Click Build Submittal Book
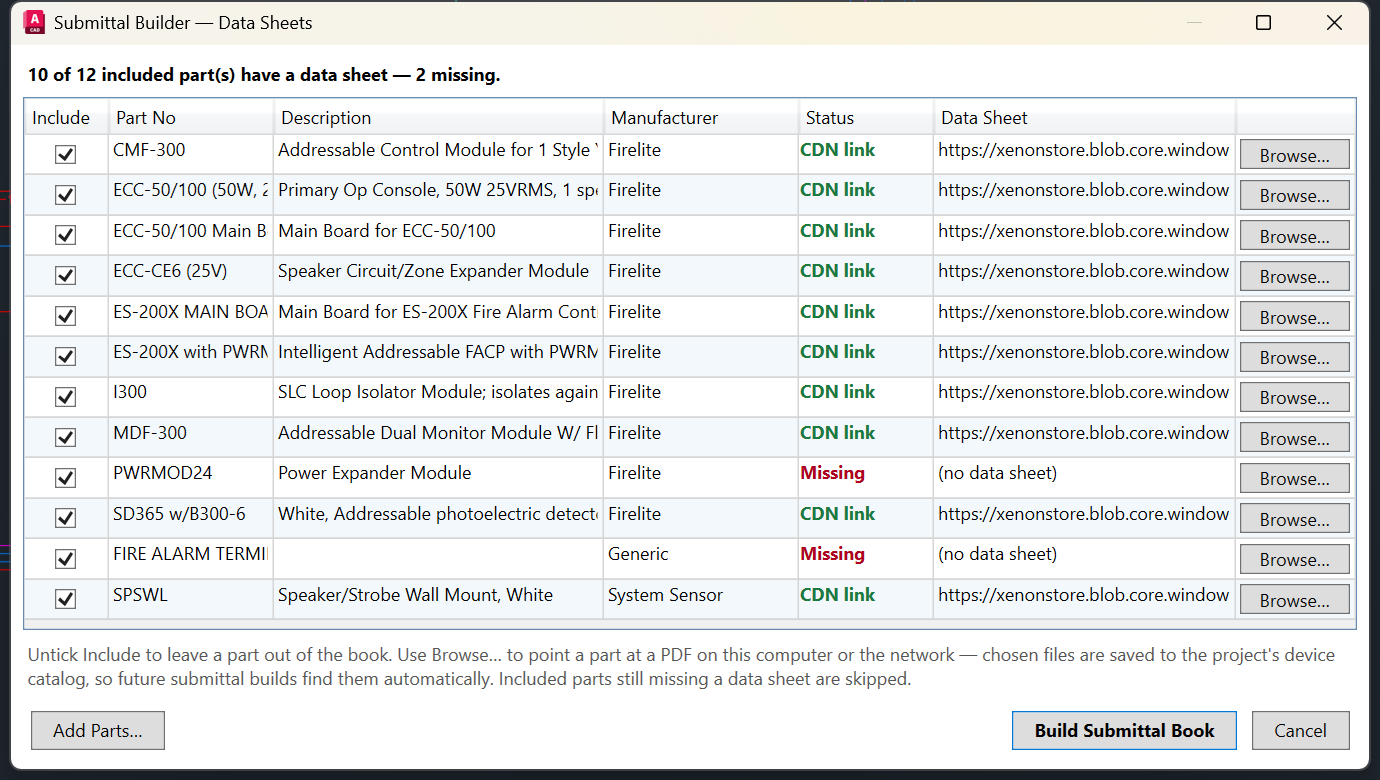 click(1124, 731)
